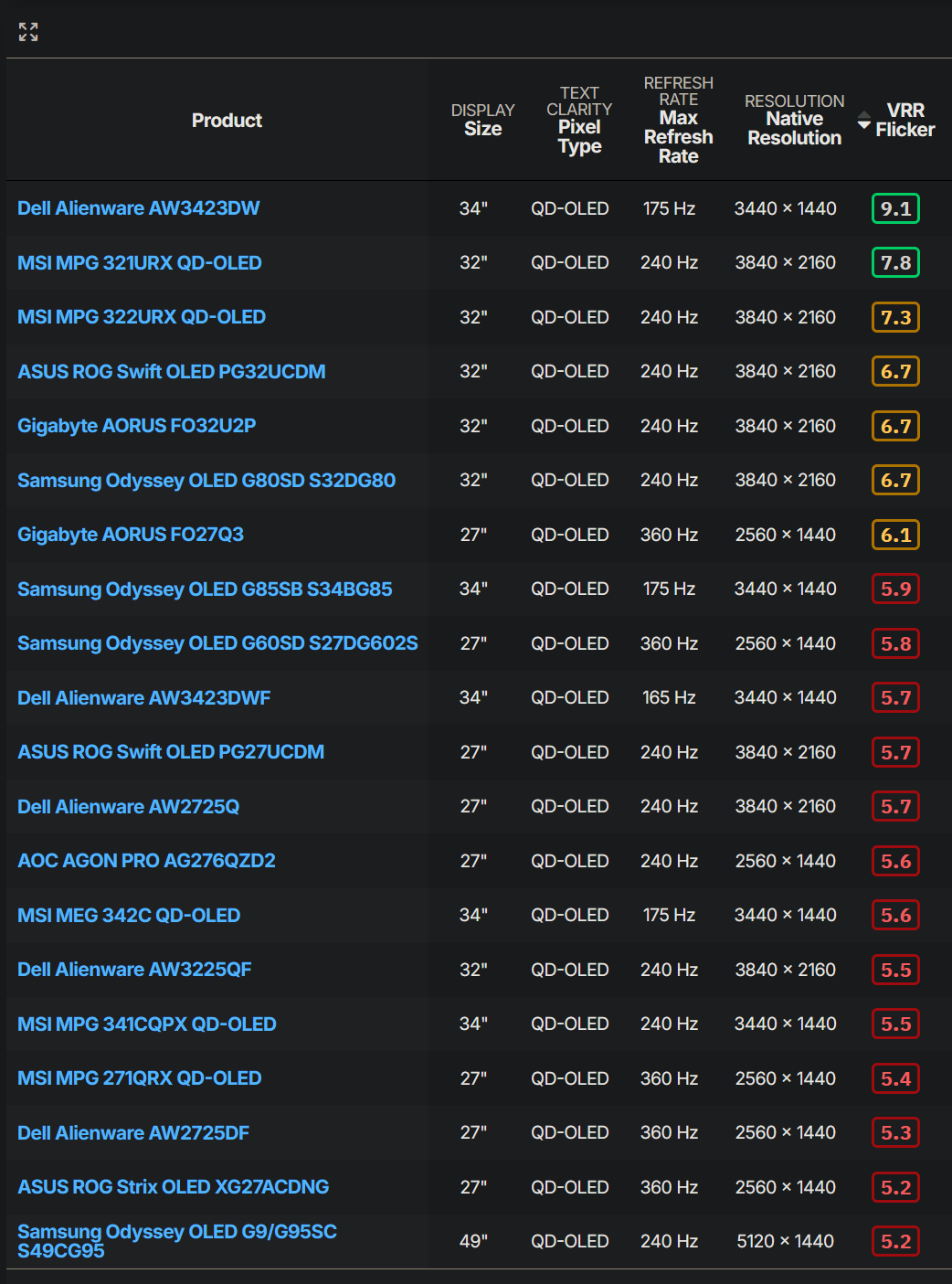Screen dimensions: 952x1284
Task: Click the 9.1 VRR Flicker score badge
Action: [895, 208]
